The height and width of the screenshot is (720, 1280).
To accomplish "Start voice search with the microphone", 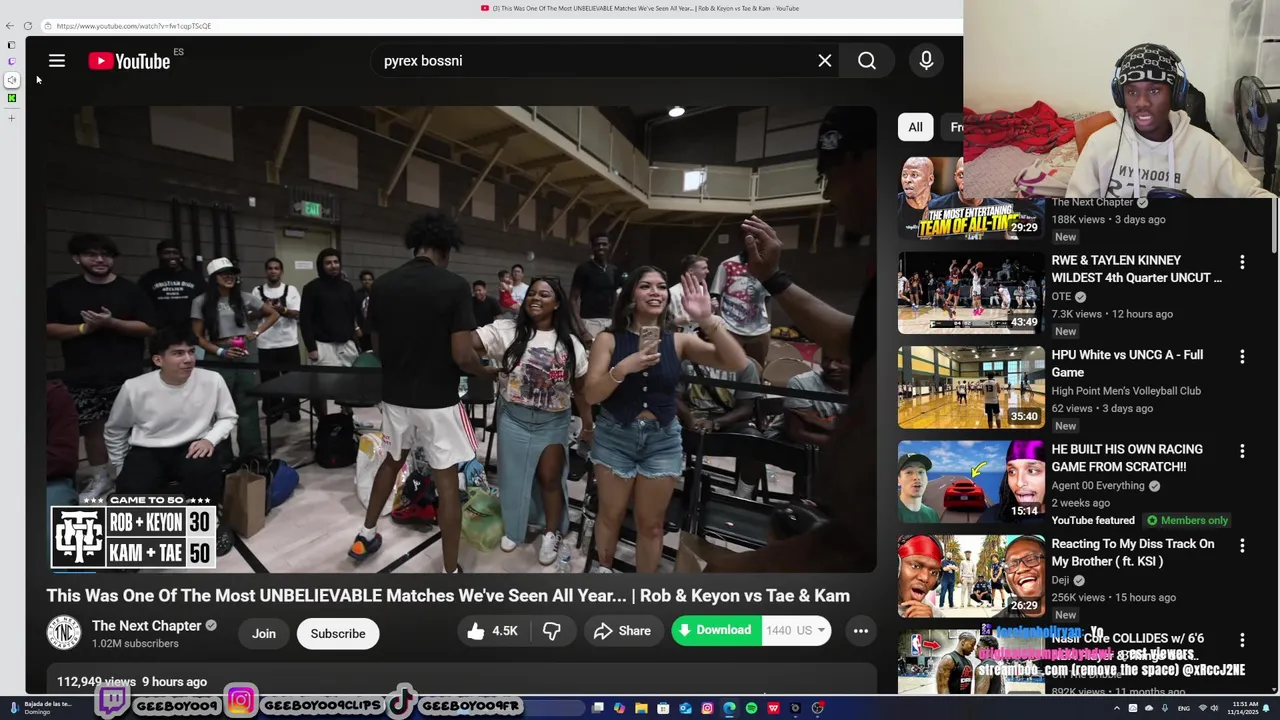I will [926, 61].
